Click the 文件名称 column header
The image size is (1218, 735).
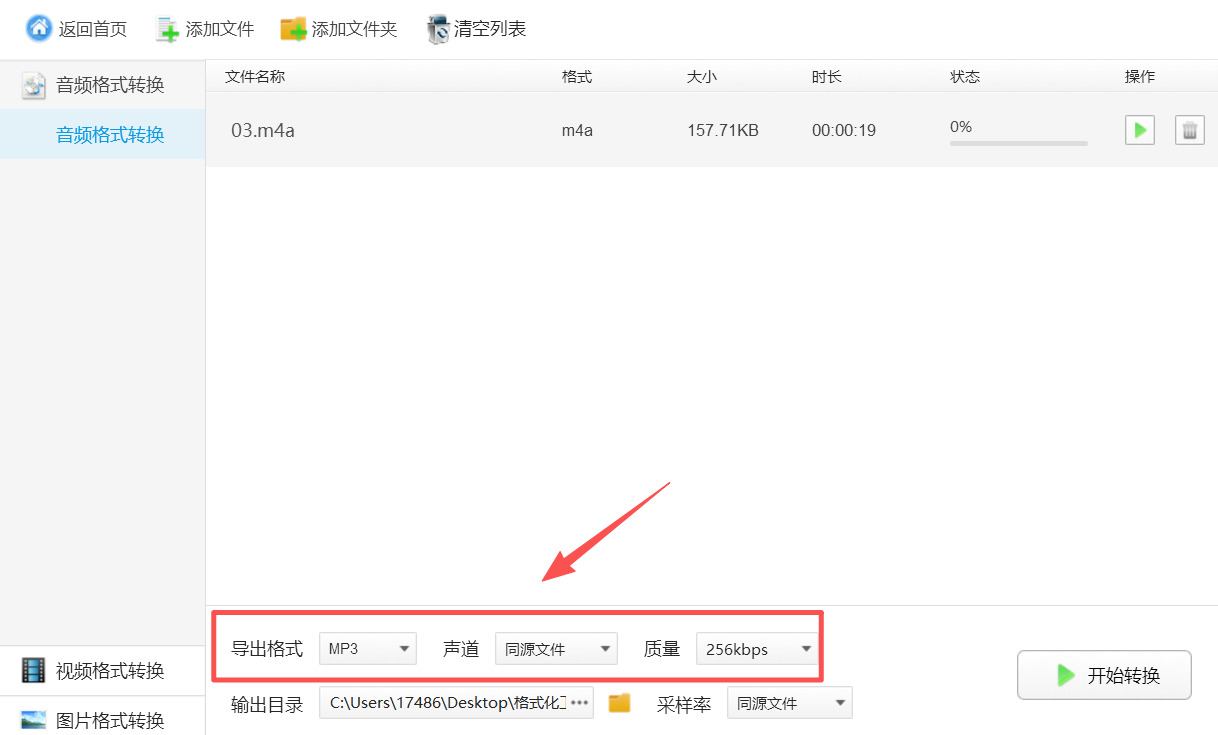[x=255, y=77]
